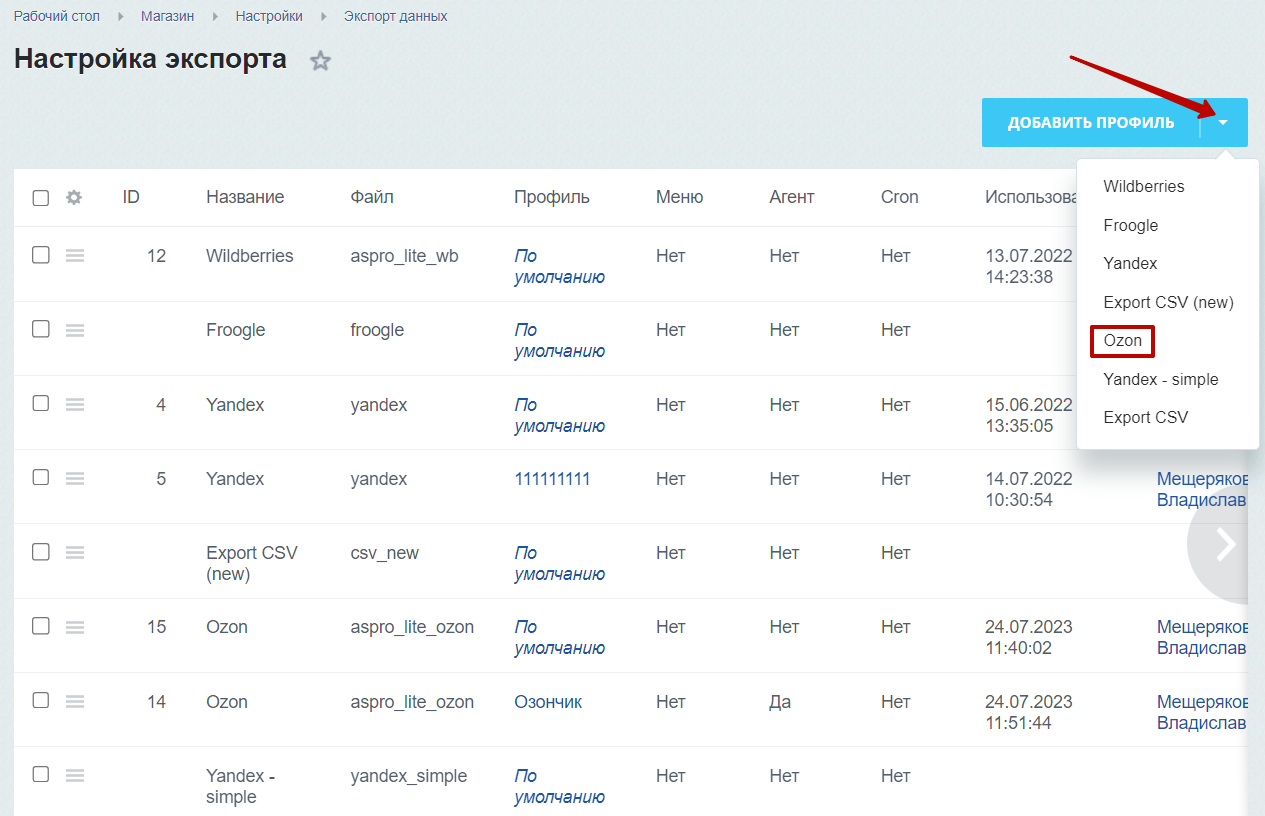Click the date 13.07.2022 14:23:38
The height and width of the screenshot is (816, 1265).
click(x=1029, y=267)
